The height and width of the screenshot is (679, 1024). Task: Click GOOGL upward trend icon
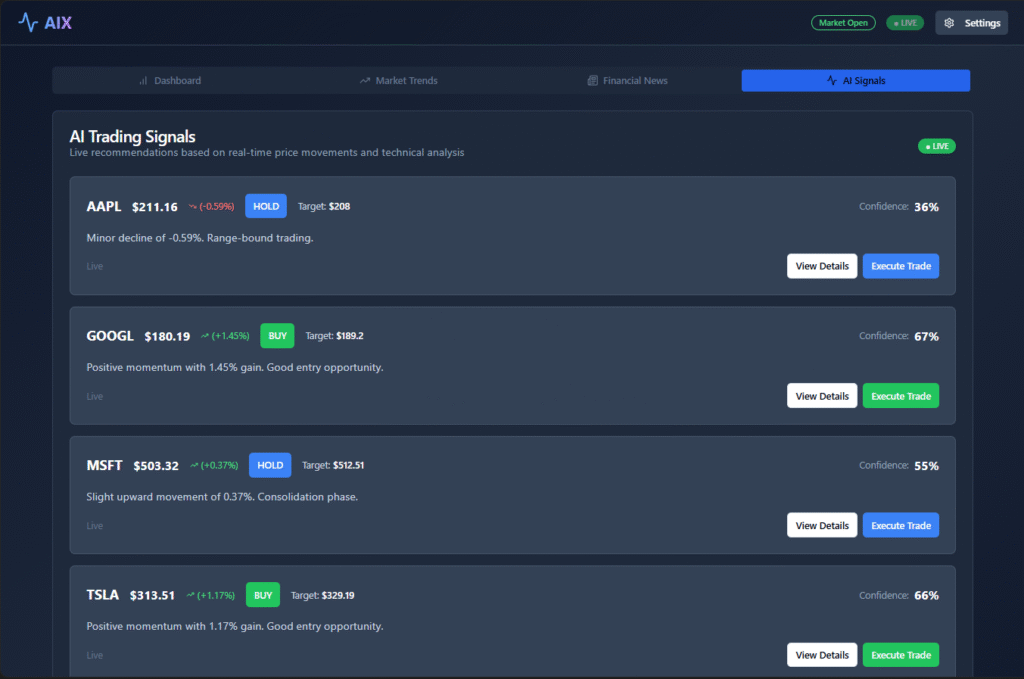pos(204,336)
